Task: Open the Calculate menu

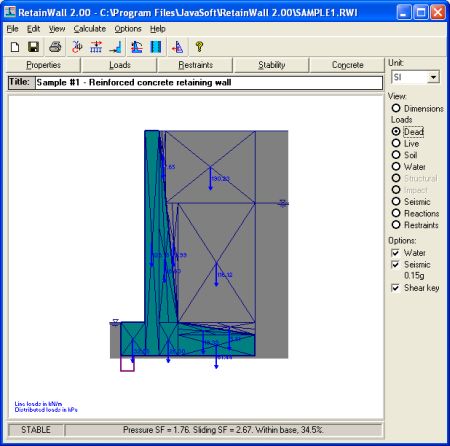Action: pos(90,29)
